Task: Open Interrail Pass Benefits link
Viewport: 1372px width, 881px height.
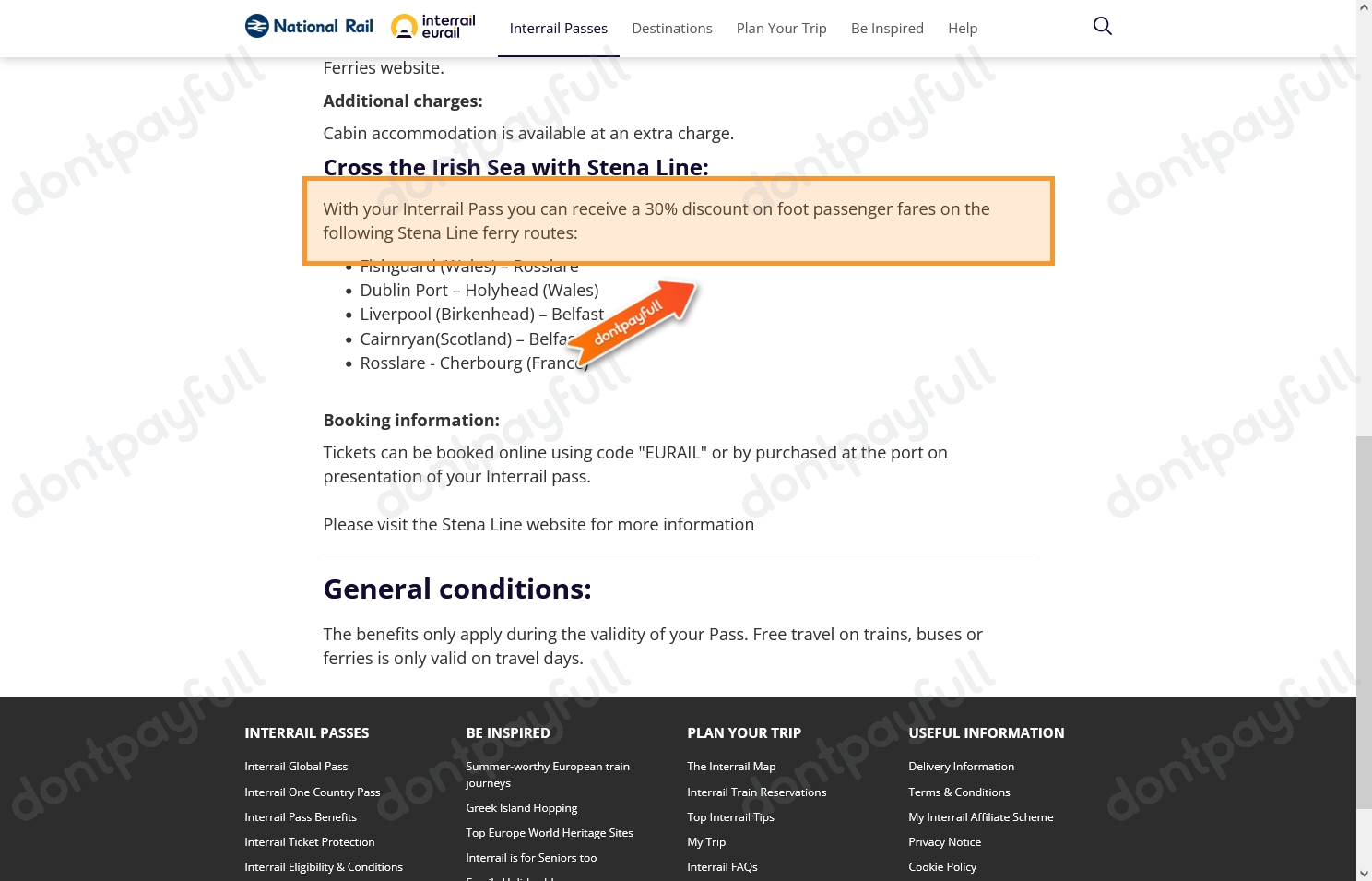Action: [301, 817]
